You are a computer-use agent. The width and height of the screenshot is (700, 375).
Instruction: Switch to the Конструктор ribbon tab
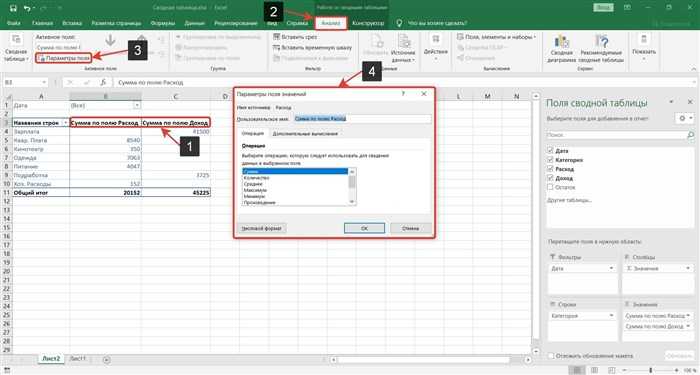[369, 23]
